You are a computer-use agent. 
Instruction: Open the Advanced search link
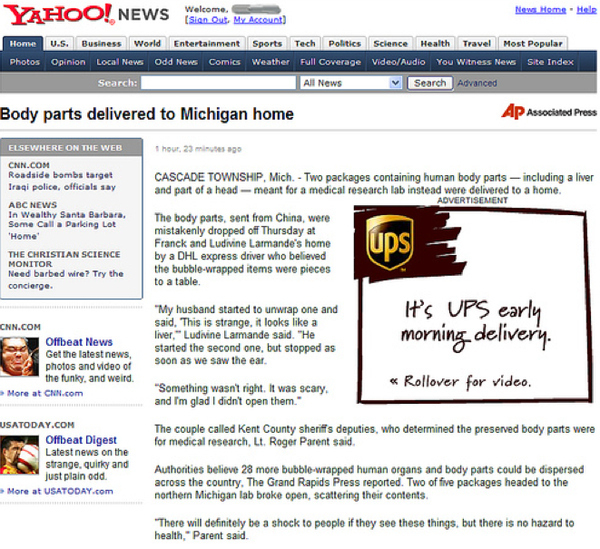click(477, 83)
